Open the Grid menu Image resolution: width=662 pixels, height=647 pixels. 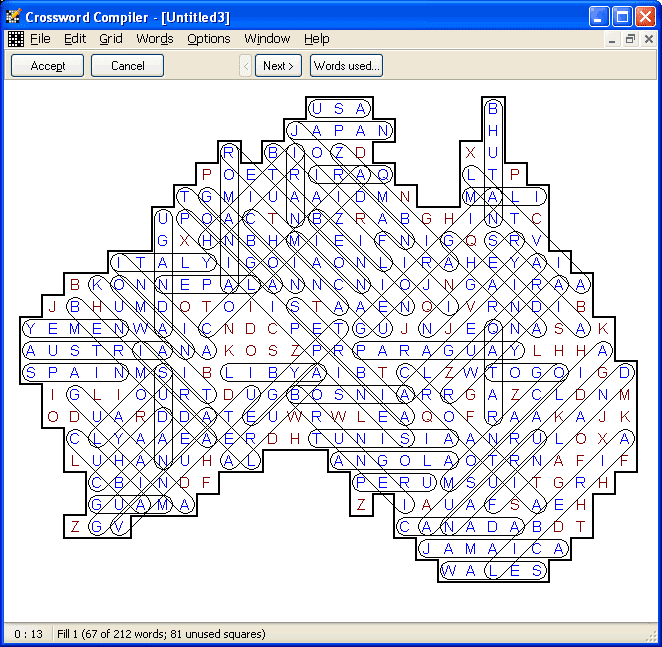[x=111, y=39]
